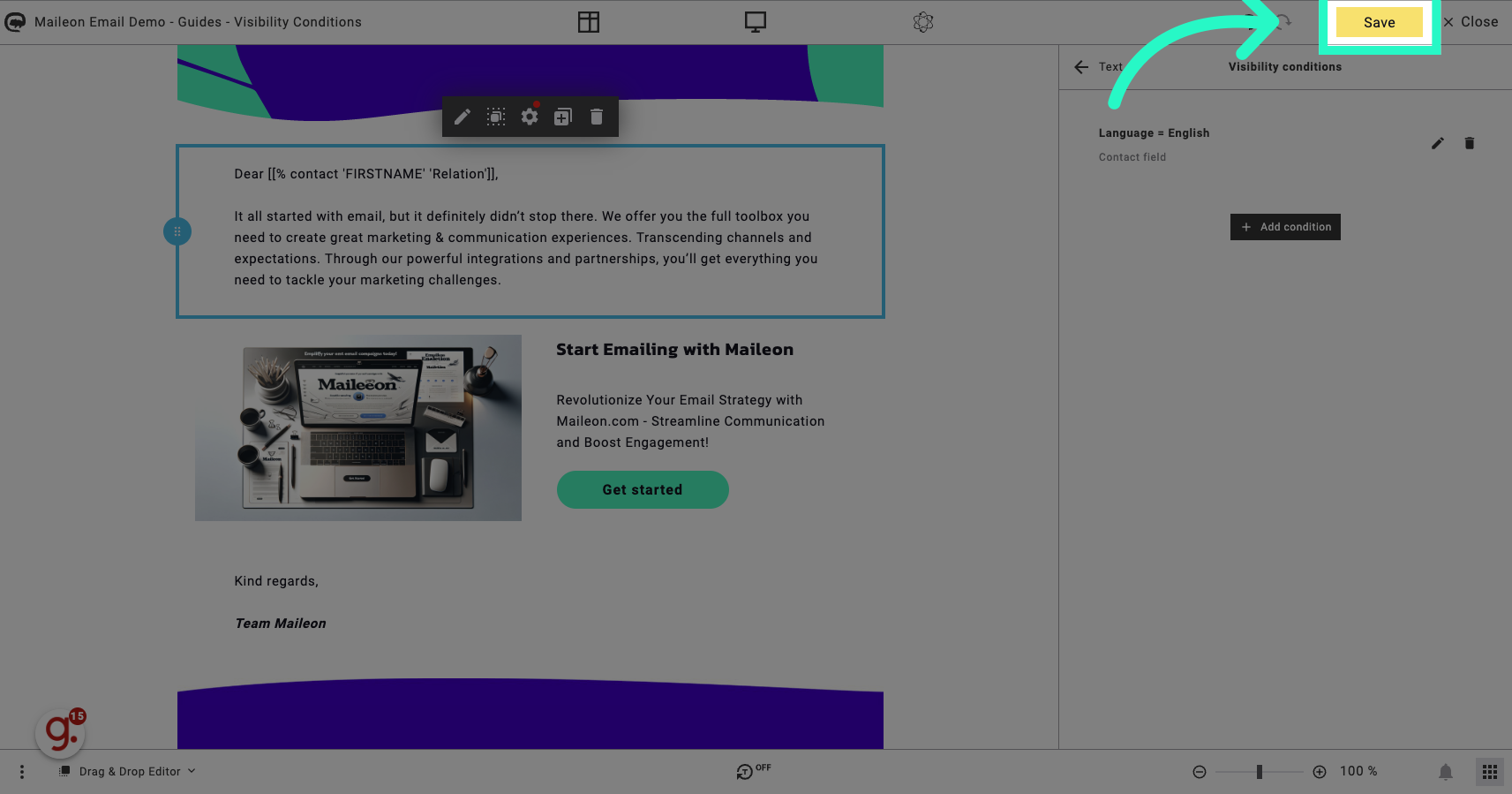
Task: Click select-parent icon in block toolbar
Action: pyautogui.click(x=496, y=117)
